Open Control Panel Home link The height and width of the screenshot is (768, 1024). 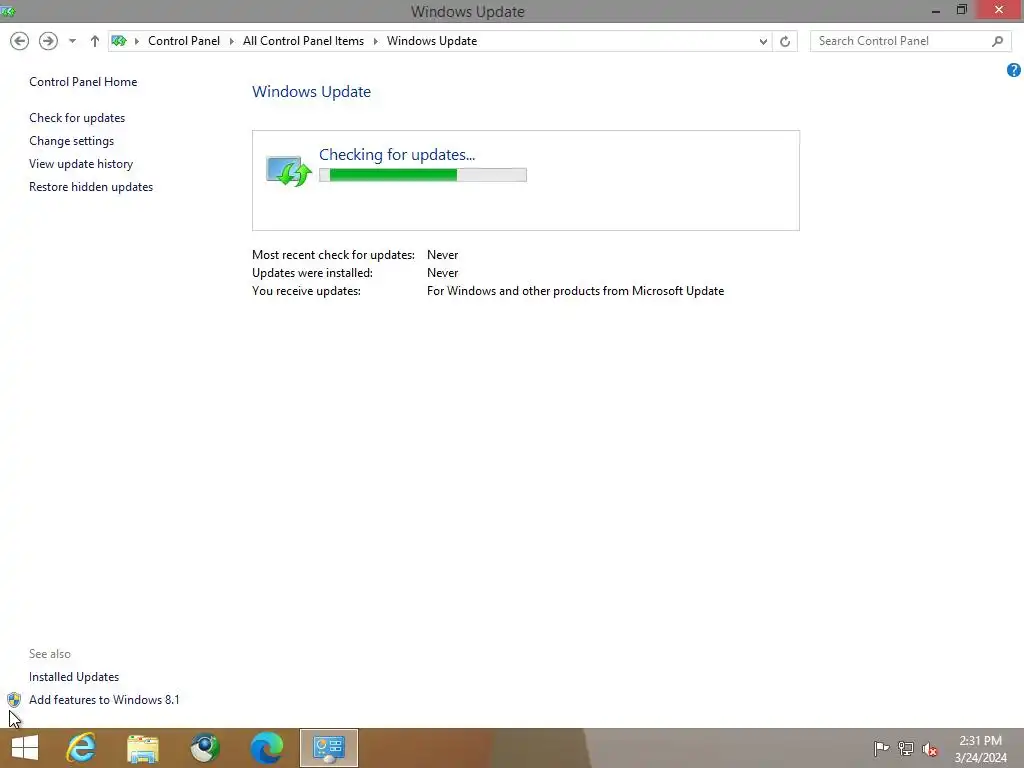(83, 82)
